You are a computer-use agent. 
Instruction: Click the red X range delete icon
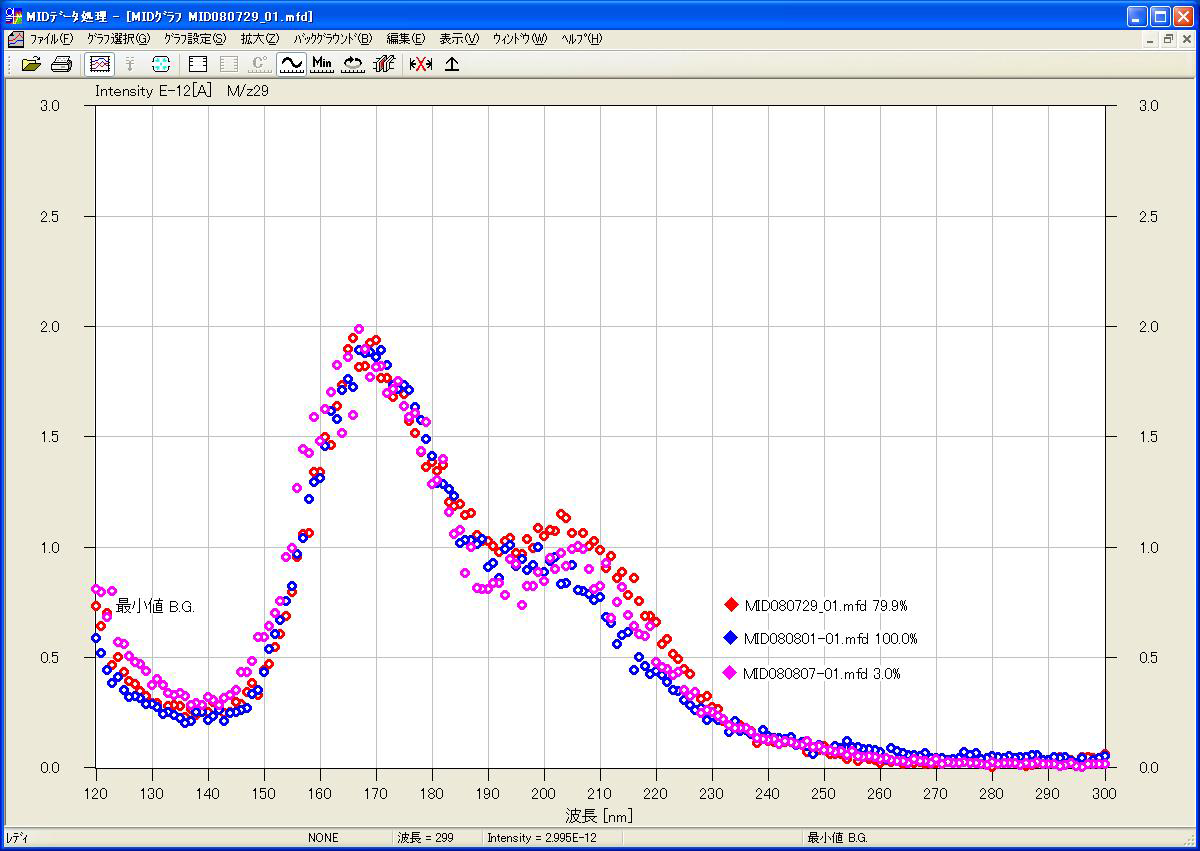coord(420,64)
